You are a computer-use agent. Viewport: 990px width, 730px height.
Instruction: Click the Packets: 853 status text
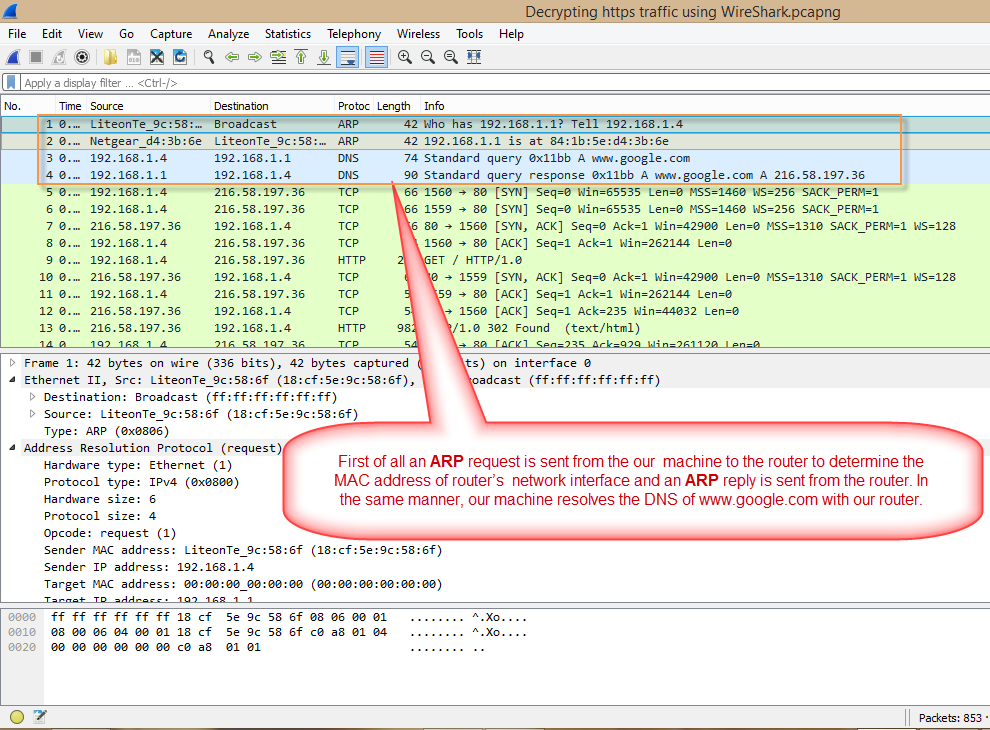point(950,718)
